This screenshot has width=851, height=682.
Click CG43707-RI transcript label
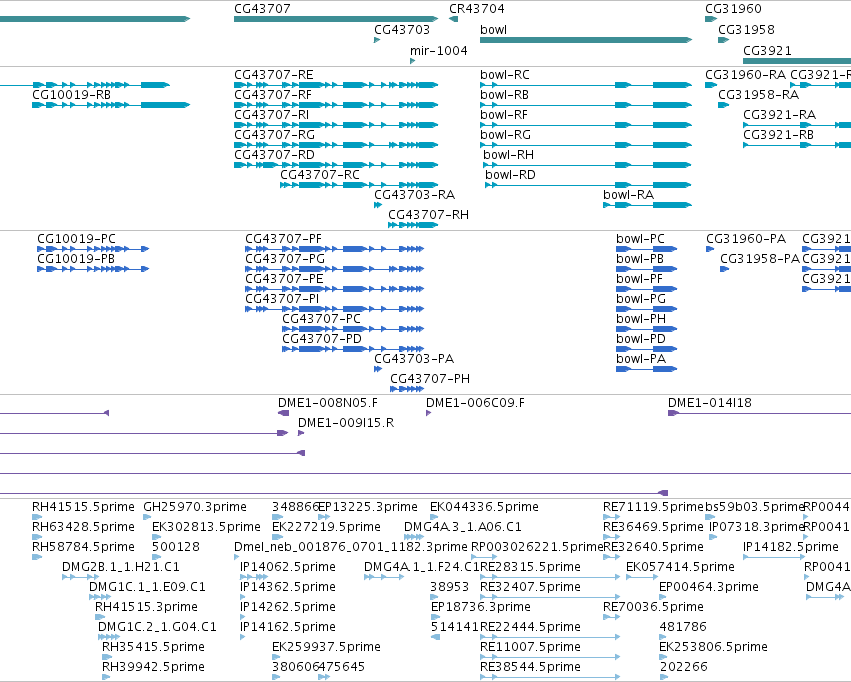[271, 114]
